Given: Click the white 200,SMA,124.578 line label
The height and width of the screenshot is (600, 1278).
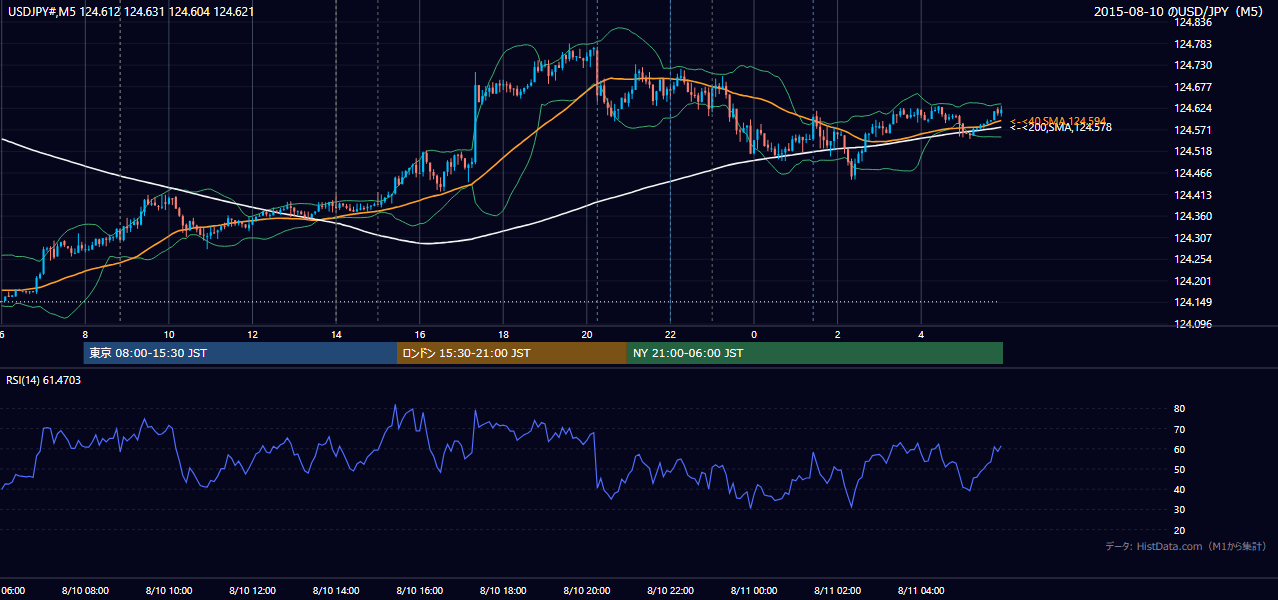Looking at the screenshot, I should pyautogui.click(x=1060, y=128).
